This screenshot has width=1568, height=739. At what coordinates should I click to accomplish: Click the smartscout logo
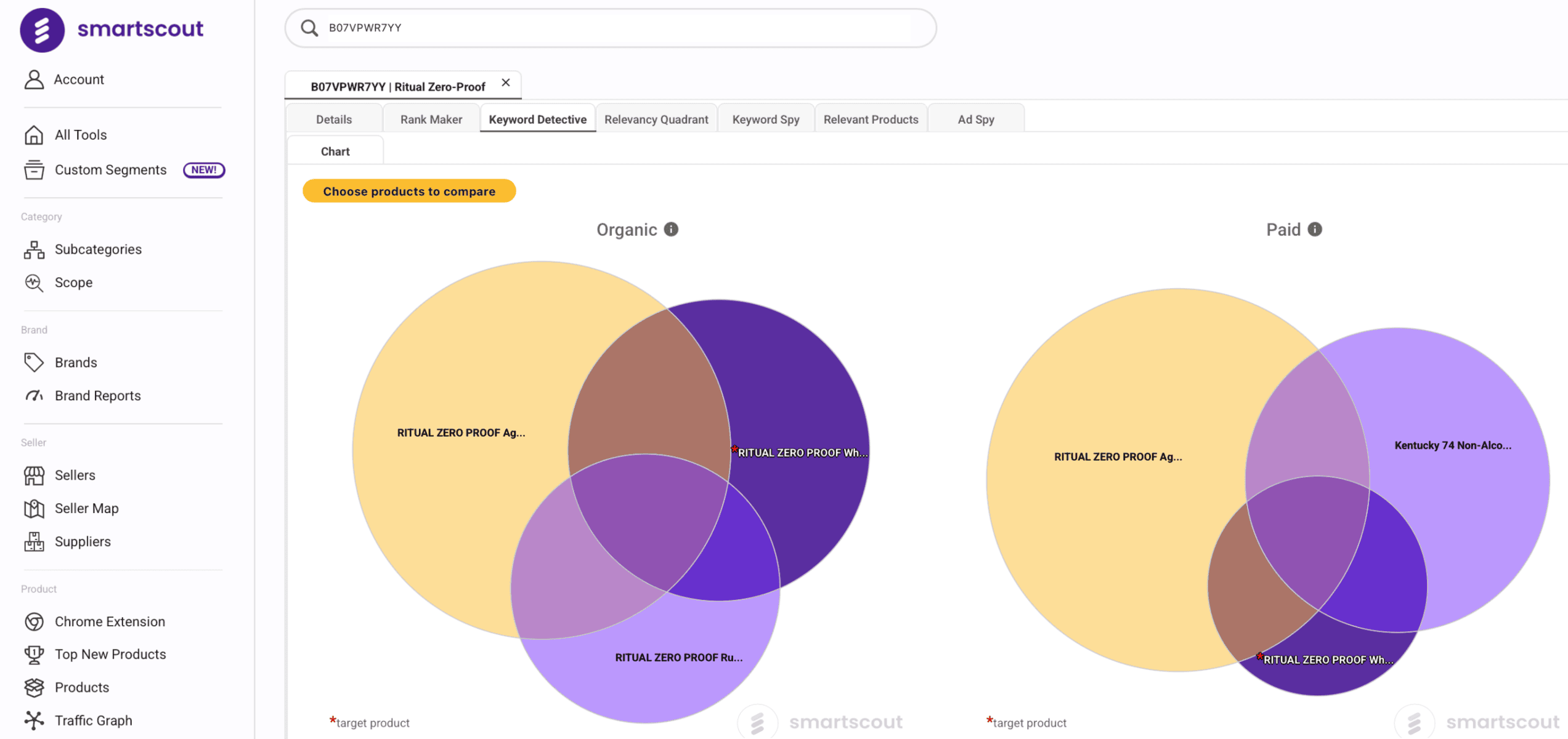[x=112, y=29]
